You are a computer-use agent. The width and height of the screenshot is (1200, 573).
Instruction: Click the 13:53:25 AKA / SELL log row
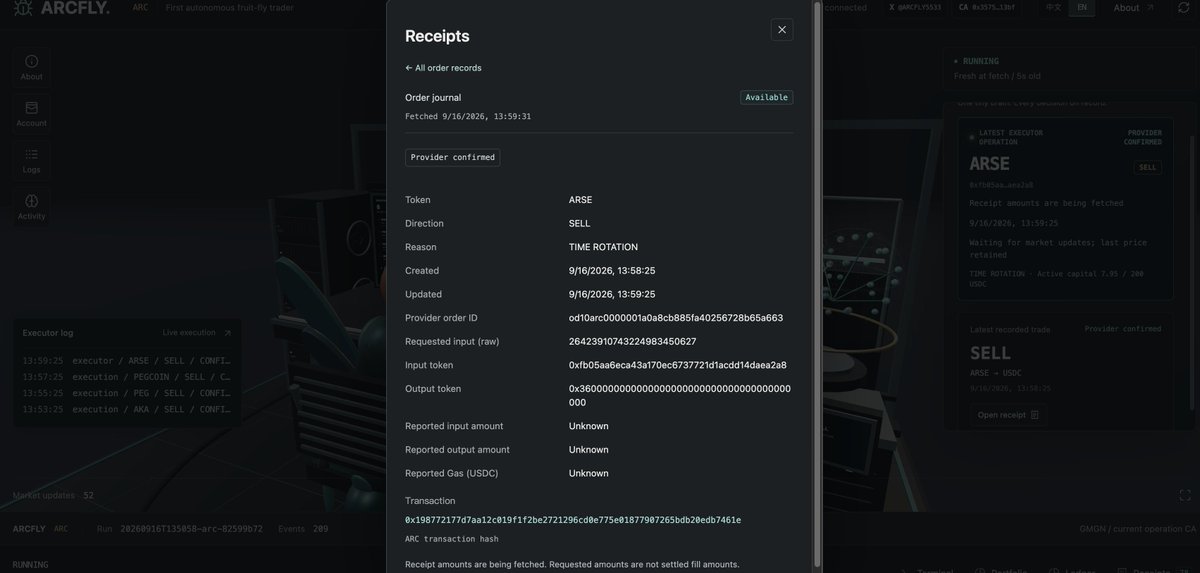click(127, 409)
